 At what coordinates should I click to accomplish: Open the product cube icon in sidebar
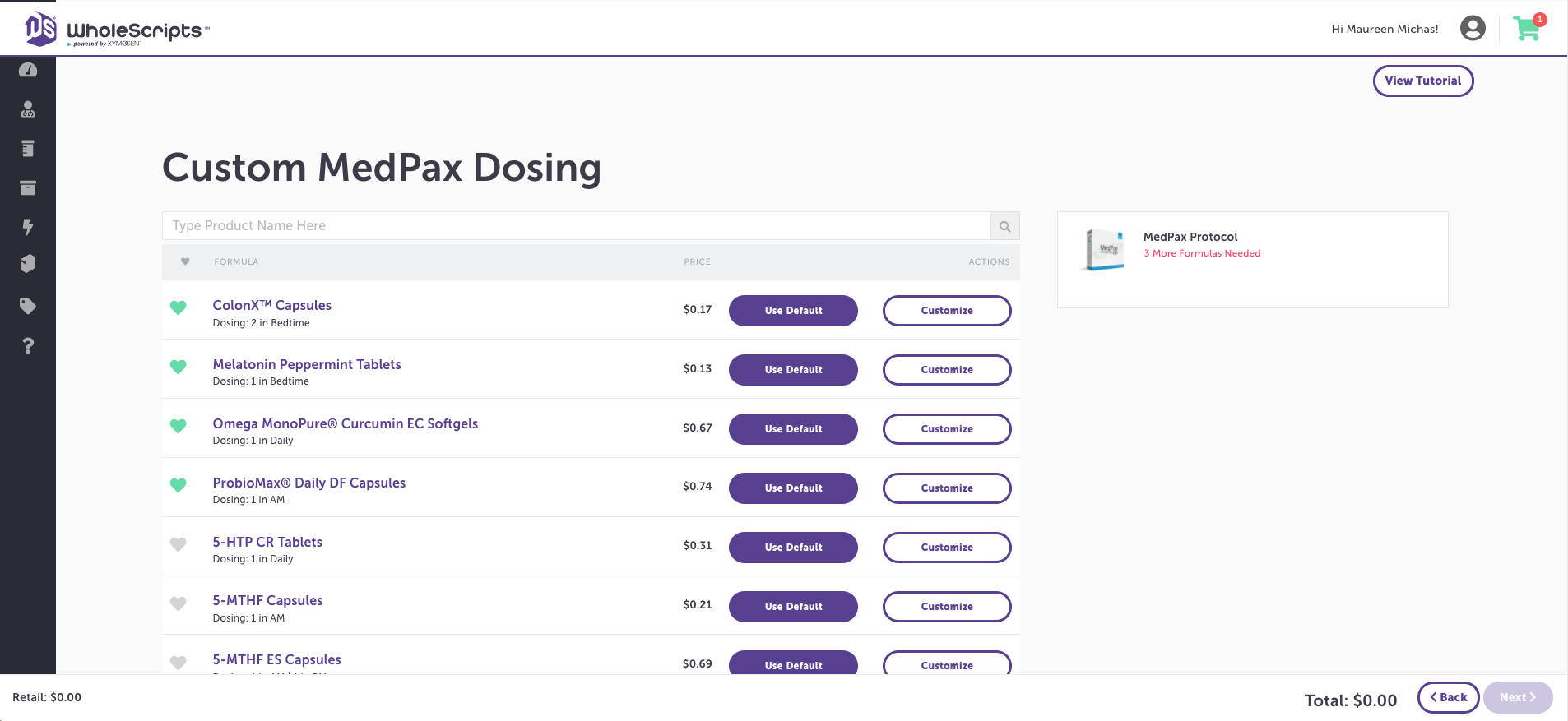click(x=28, y=263)
